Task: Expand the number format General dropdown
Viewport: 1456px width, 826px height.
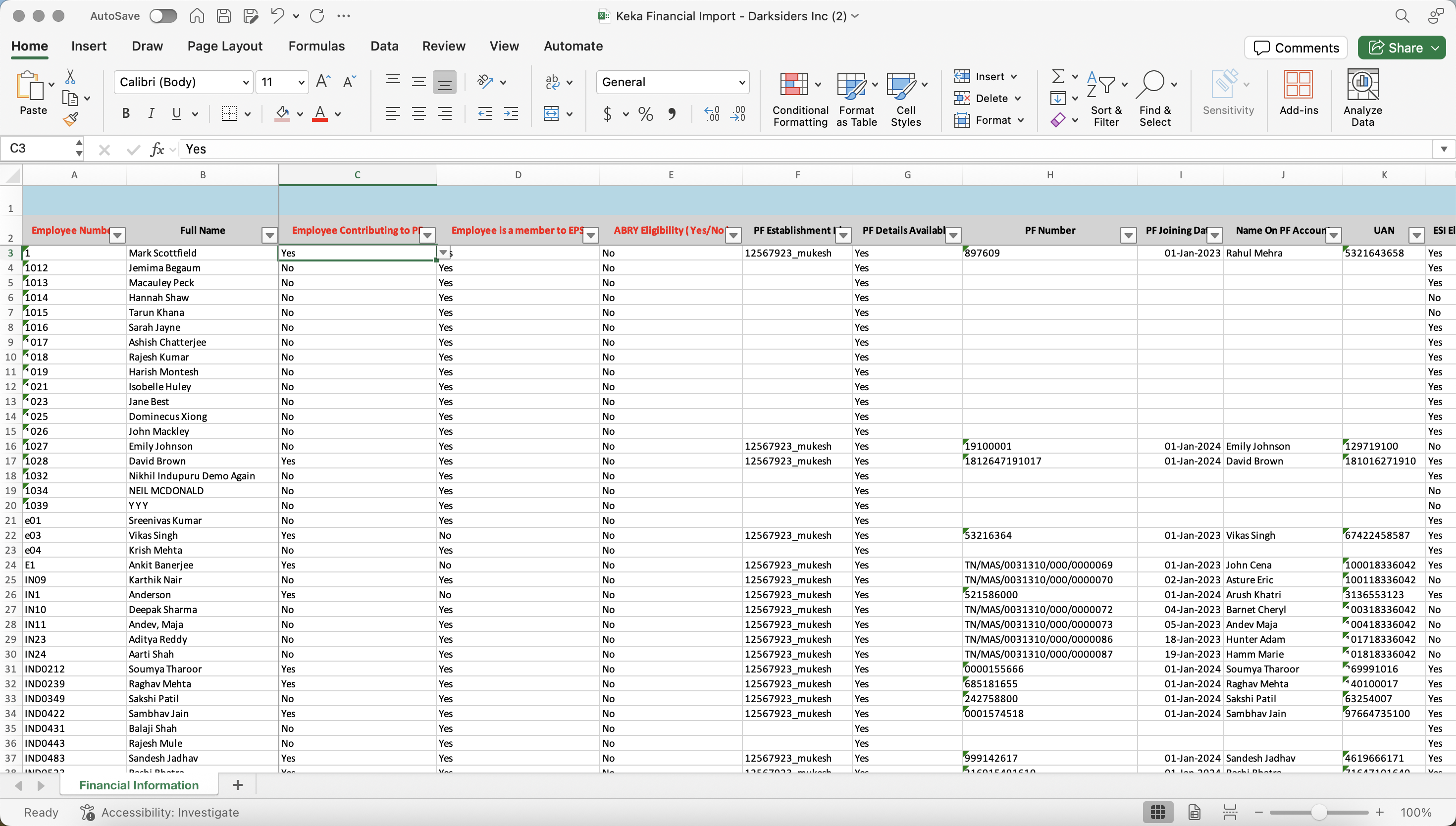Action: pyautogui.click(x=741, y=82)
